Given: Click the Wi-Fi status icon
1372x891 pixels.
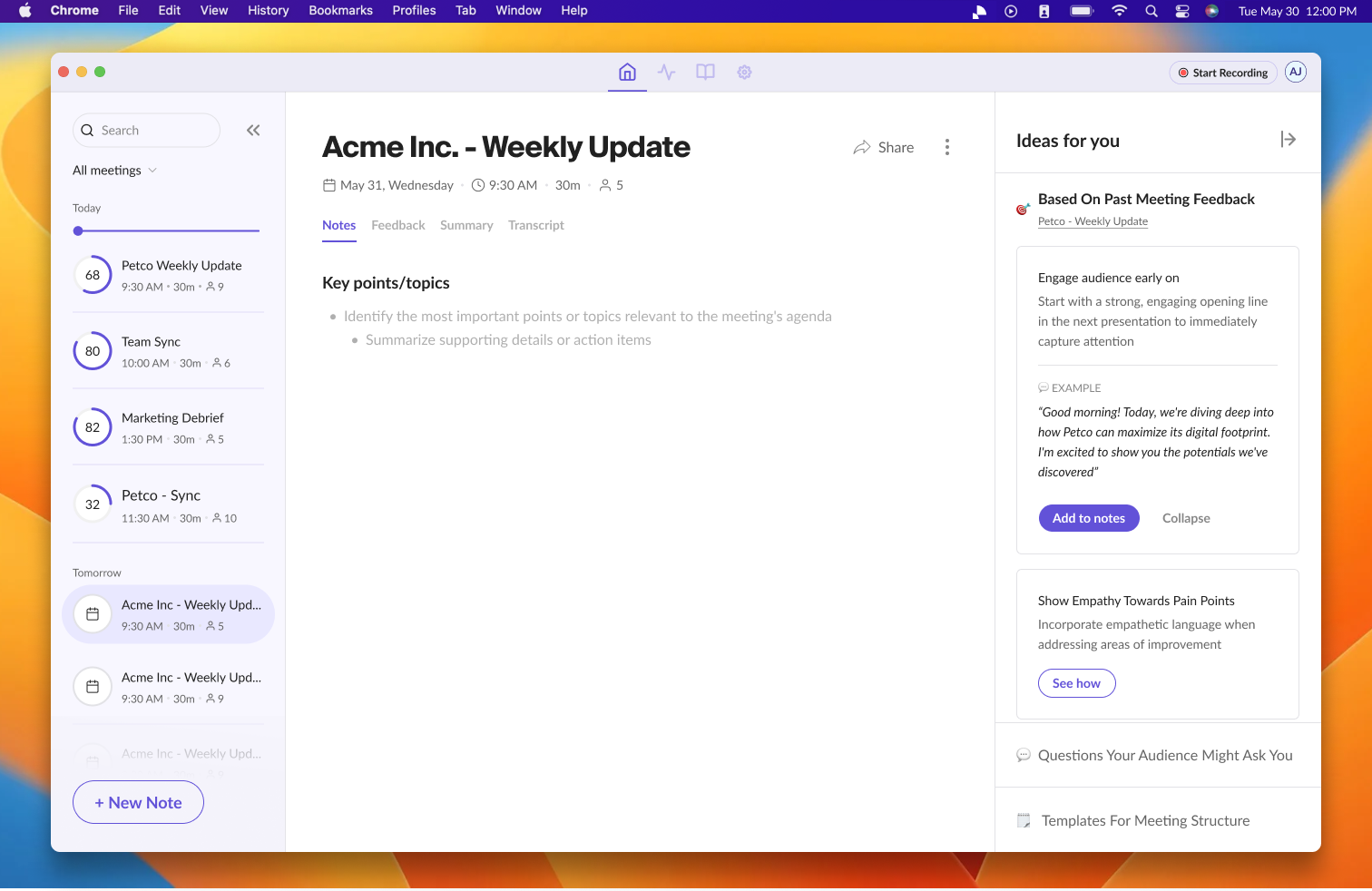Looking at the screenshot, I should click(x=1120, y=11).
